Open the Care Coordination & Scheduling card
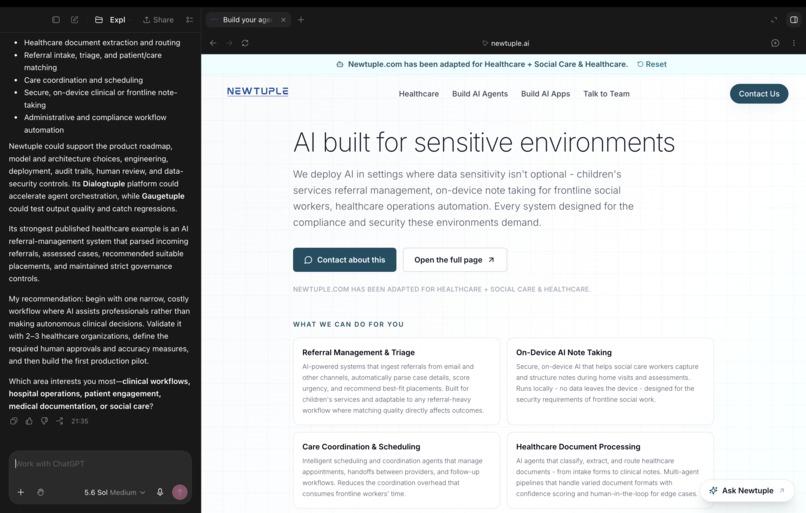The image size is (806, 513). click(x=396, y=470)
